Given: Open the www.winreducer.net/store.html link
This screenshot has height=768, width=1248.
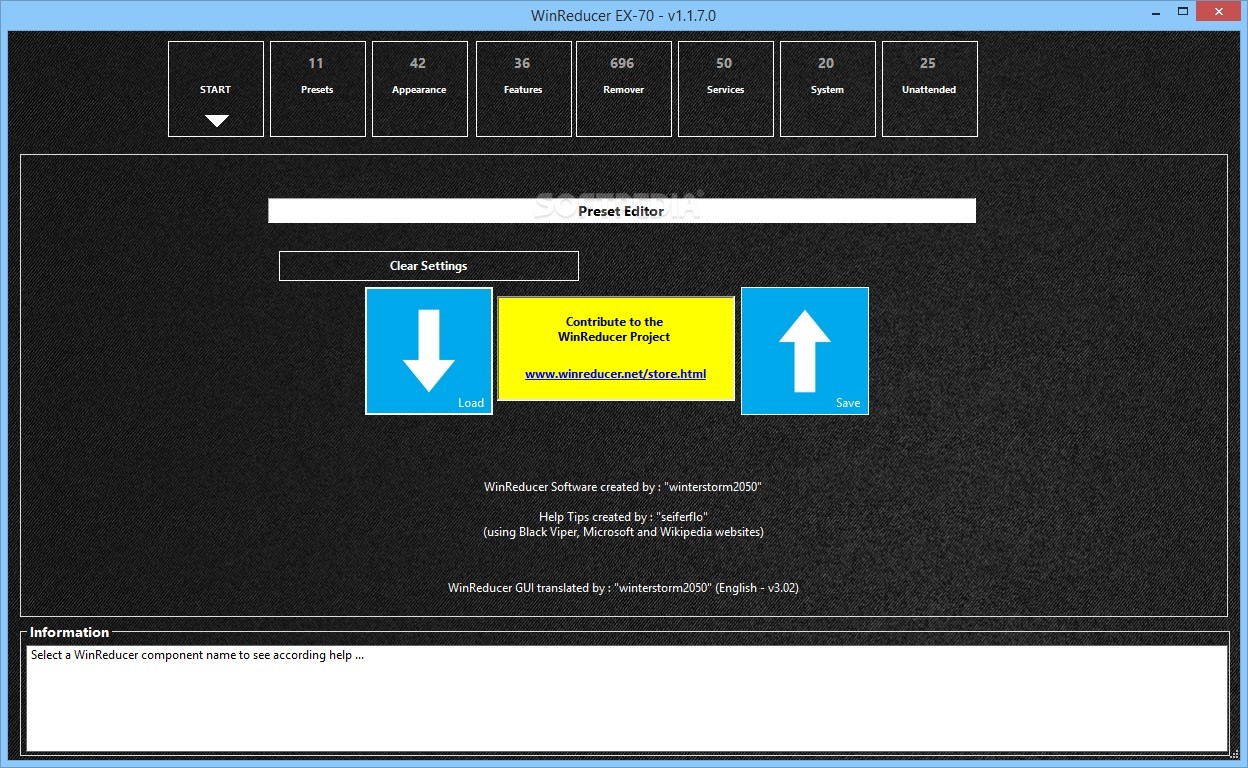Looking at the screenshot, I should [x=616, y=374].
